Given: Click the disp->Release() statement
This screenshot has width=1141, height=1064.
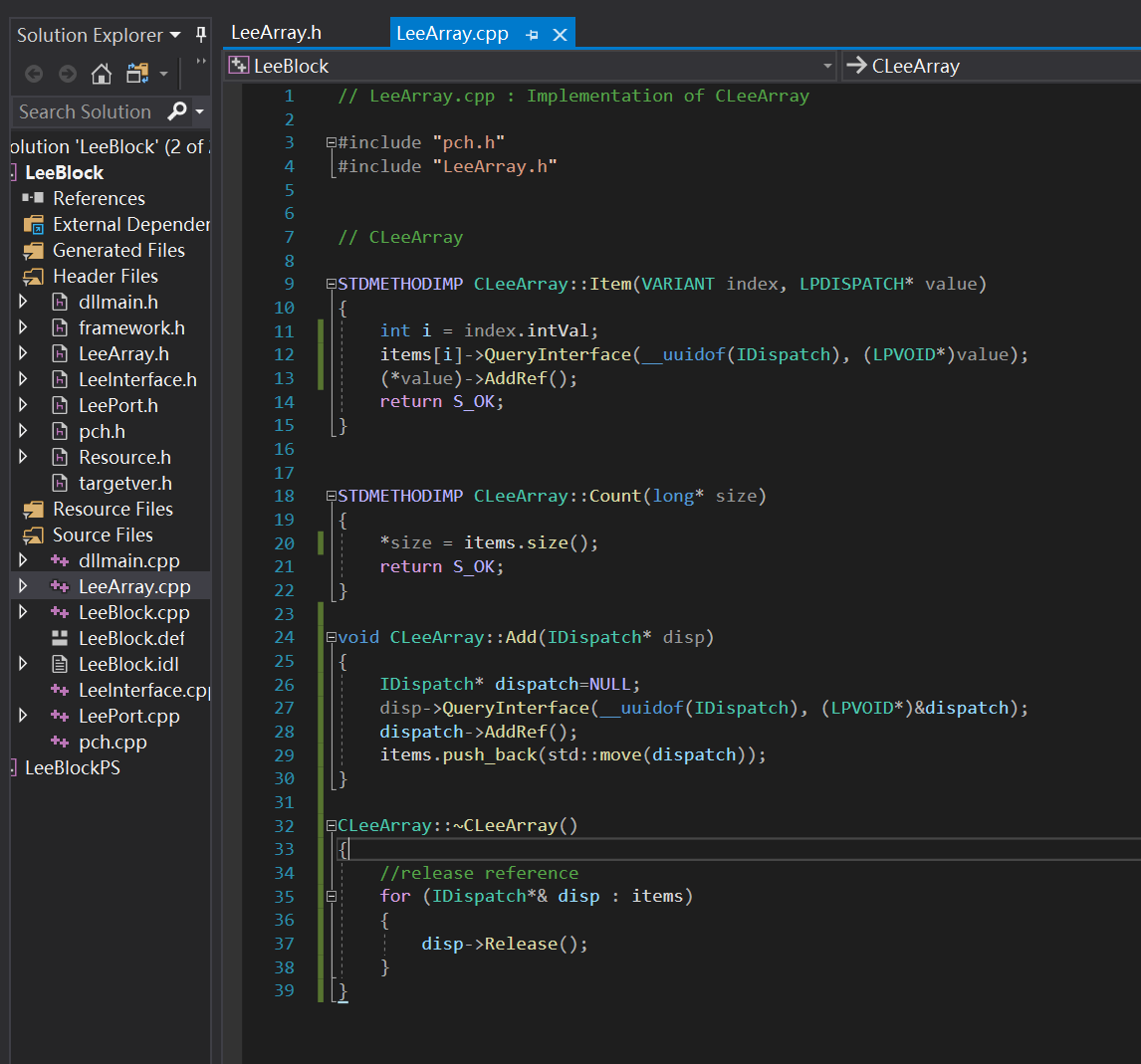Looking at the screenshot, I should [504, 944].
